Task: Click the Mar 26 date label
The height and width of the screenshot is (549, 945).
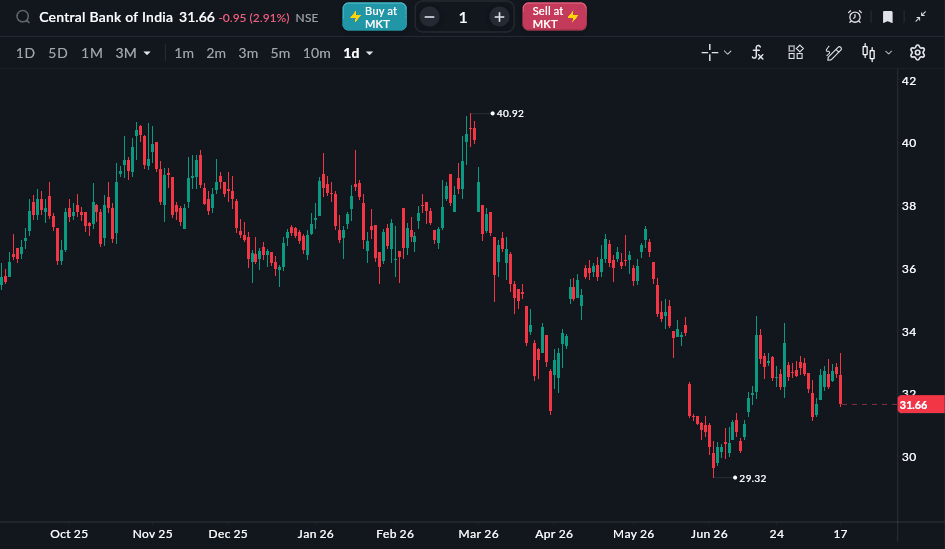Action: click(x=479, y=534)
